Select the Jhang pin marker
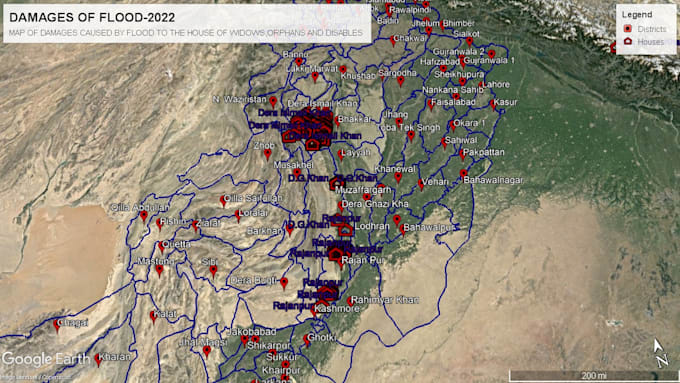Image resolution: width=680 pixels, height=383 pixels. [399, 123]
